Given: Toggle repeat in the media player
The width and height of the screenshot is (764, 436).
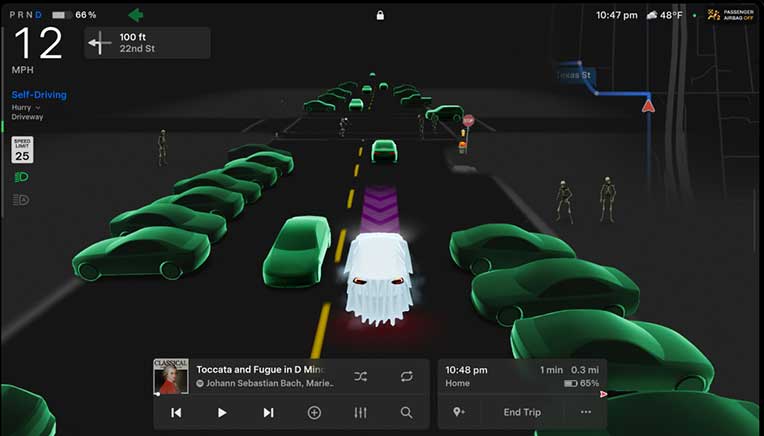Looking at the screenshot, I should (406, 376).
